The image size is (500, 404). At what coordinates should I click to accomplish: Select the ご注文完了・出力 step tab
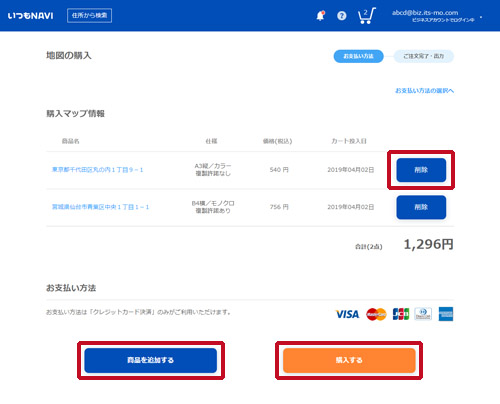coord(424,56)
